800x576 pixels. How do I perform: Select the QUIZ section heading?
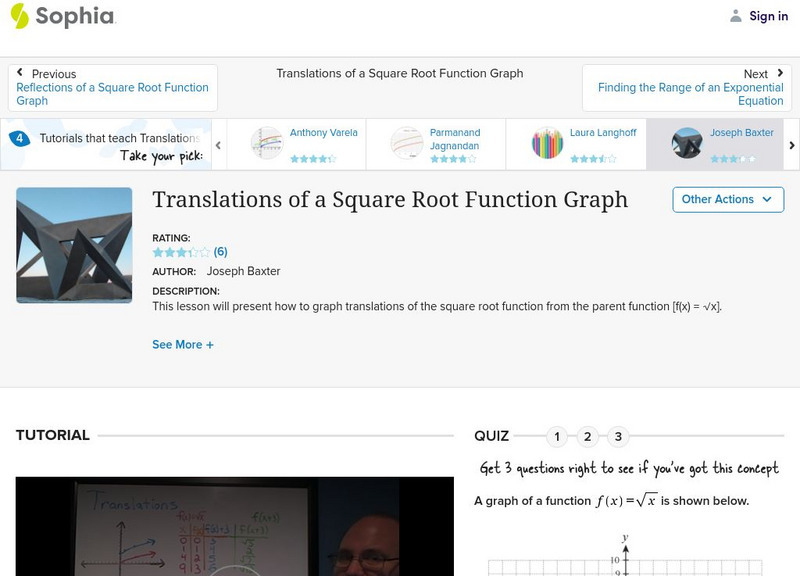(x=491, y=435)
